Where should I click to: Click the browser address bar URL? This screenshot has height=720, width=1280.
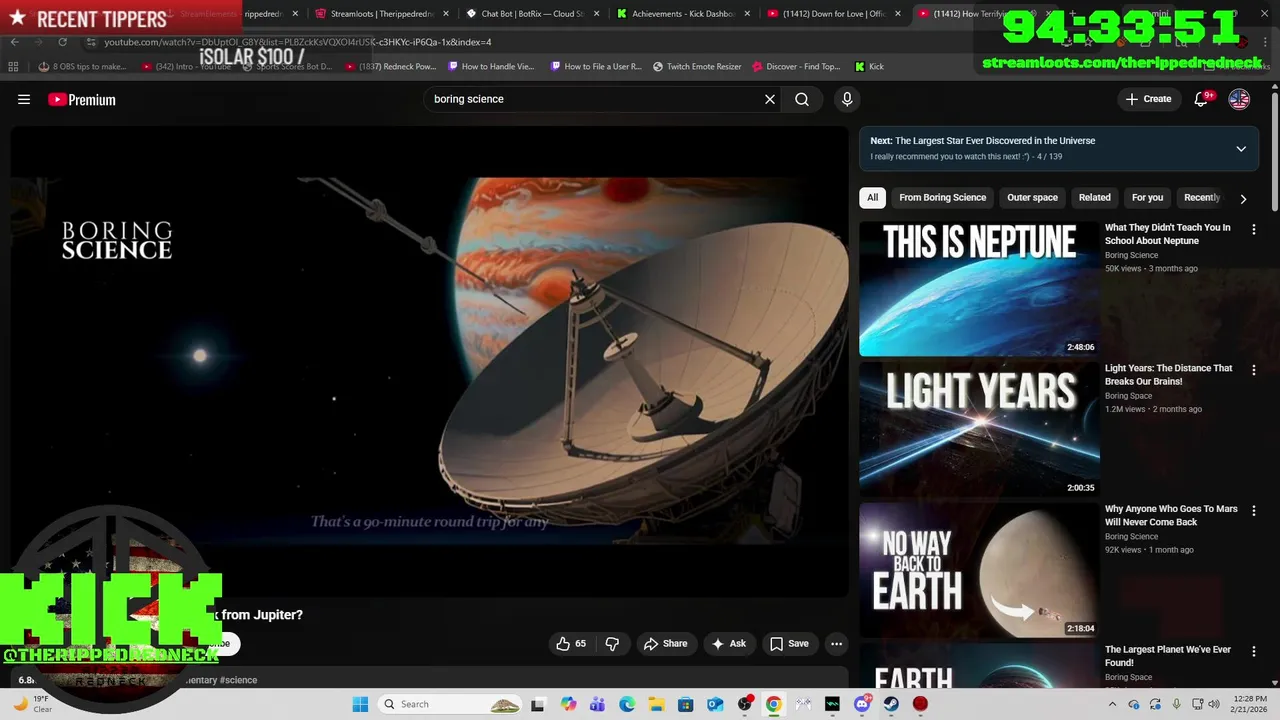pos(298,42)
